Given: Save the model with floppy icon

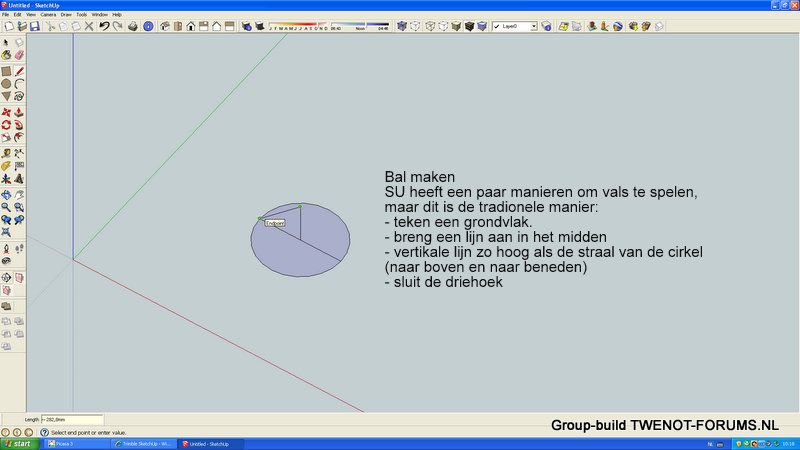Looking at the screenshot, I should (35, 26).
